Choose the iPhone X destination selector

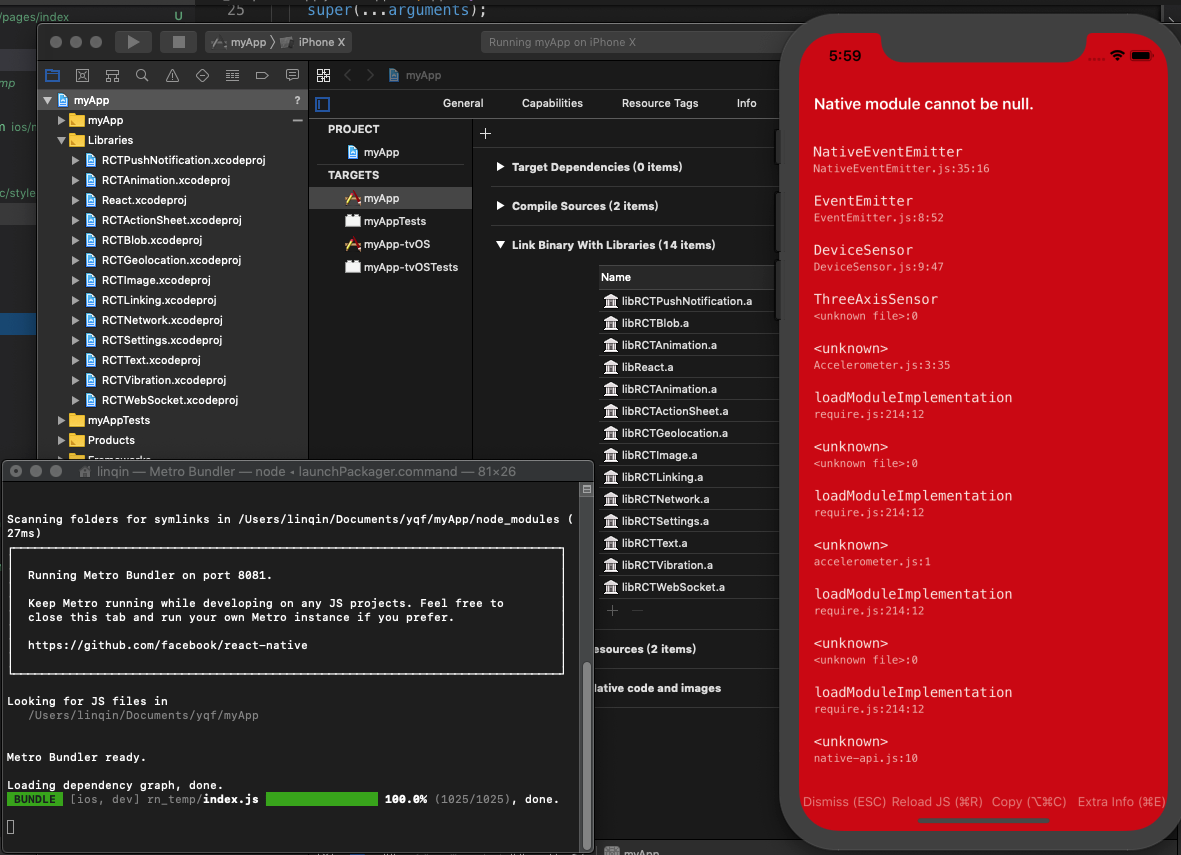pos(313,42)
